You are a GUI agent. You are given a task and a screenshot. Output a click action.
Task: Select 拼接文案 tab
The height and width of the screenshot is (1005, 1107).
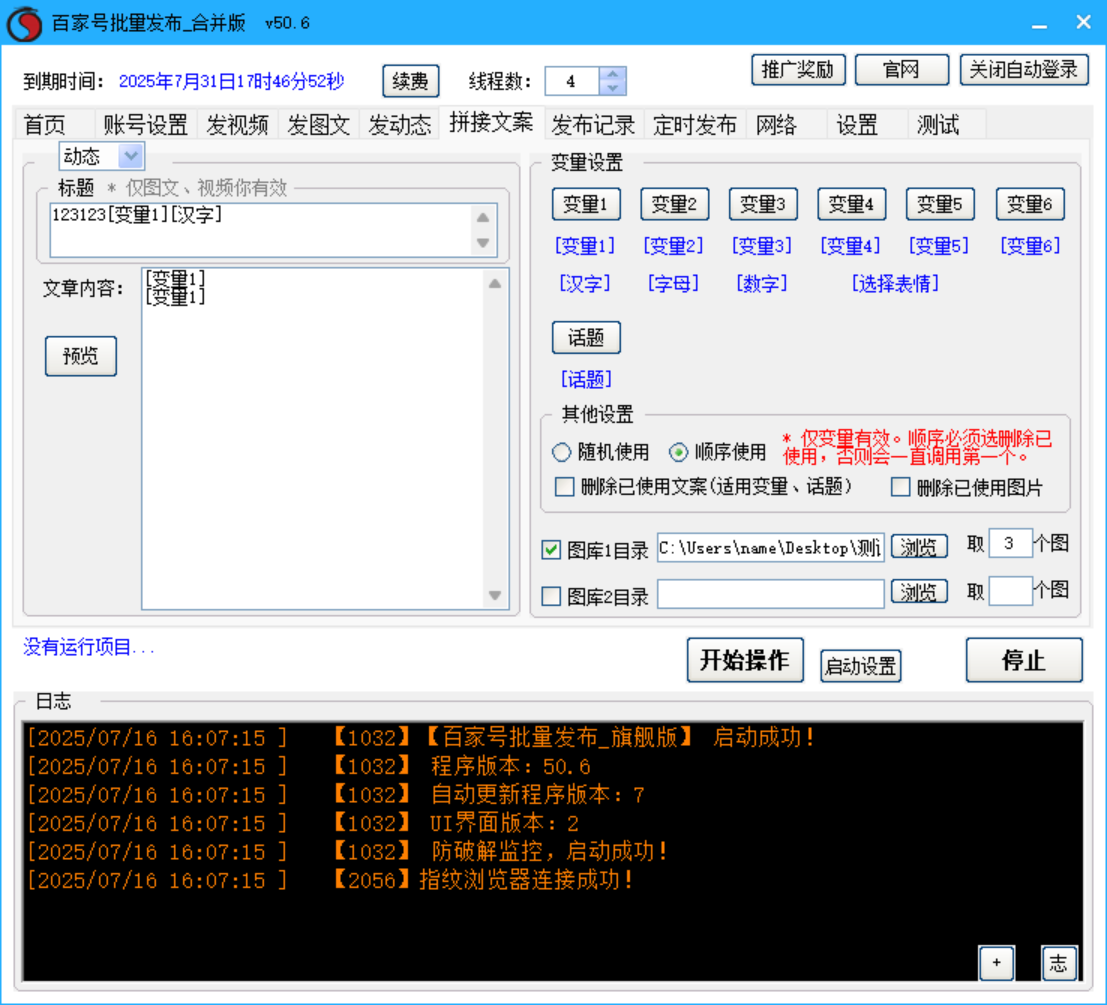(491, 123)
